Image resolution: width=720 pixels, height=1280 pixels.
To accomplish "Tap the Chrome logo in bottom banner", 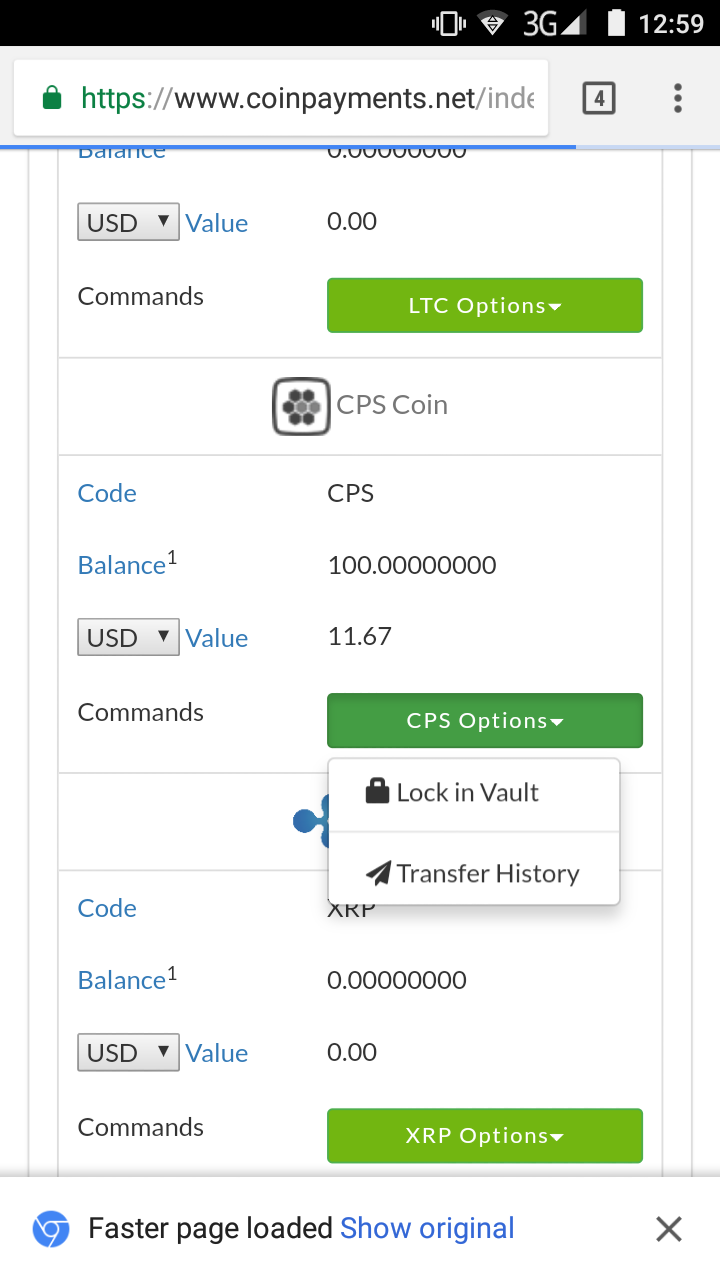I will point(51,1229).
